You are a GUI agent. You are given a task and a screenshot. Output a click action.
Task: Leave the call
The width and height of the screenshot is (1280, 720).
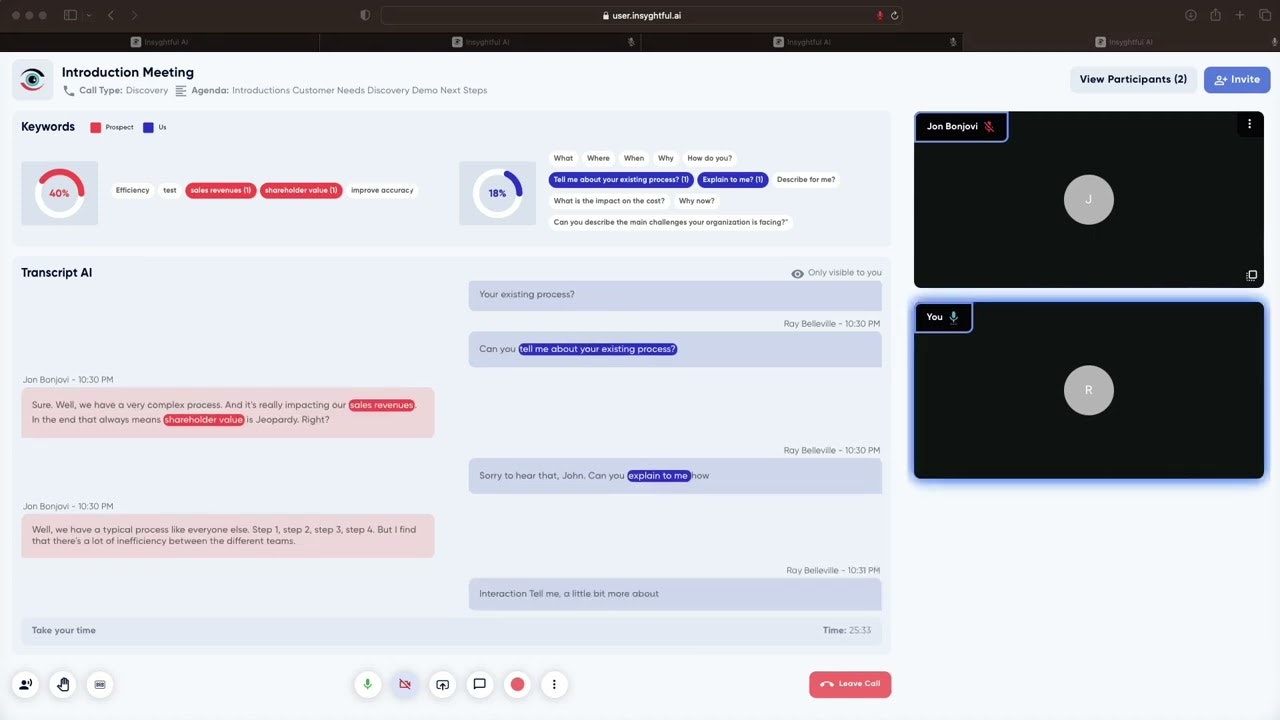pyautogui.click(x=850, y=684)
